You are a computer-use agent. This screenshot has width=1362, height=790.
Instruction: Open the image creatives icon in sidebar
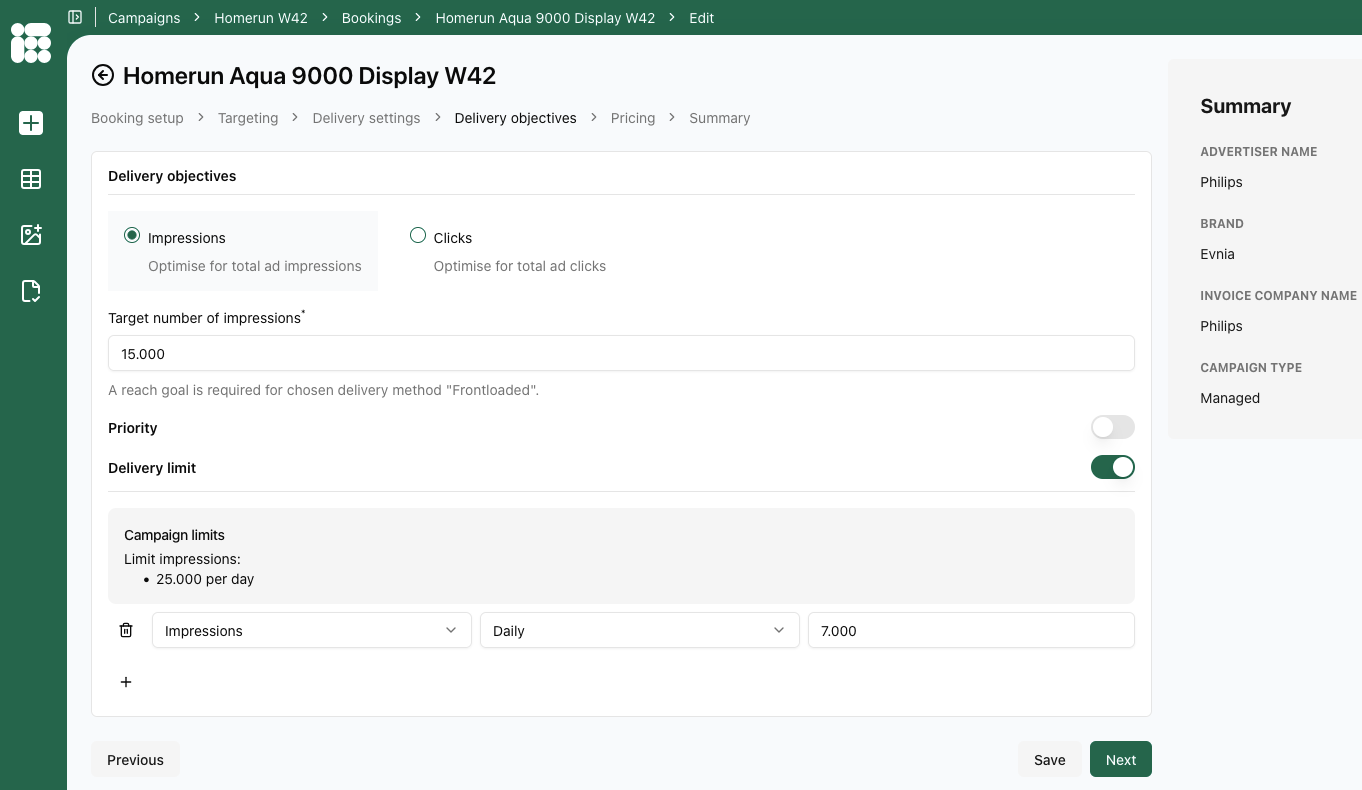coord(31,235)
